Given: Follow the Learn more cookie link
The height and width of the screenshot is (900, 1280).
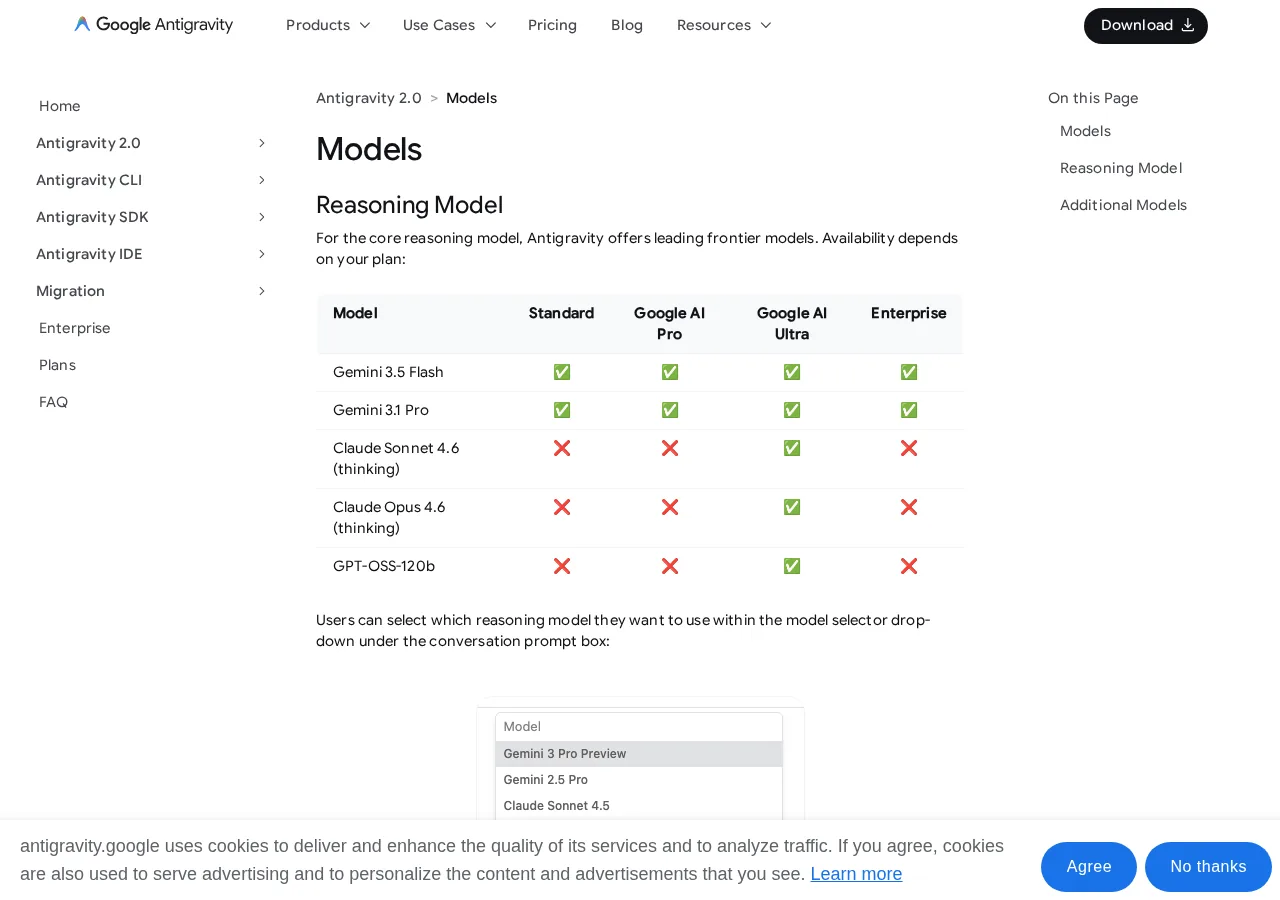Looking at the screenshot, I should click(x=856, y=874).
